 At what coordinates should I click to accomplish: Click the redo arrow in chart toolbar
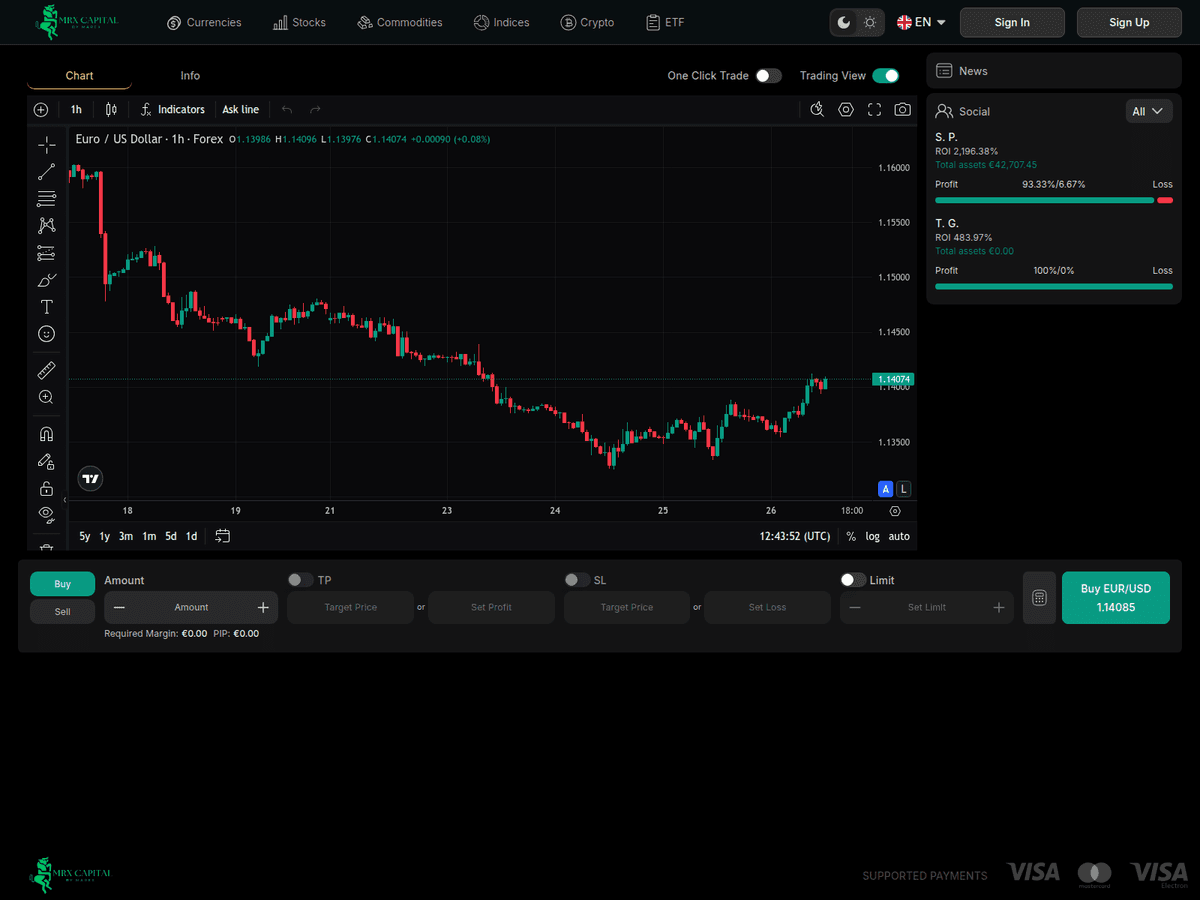click(x=315, y=110)
